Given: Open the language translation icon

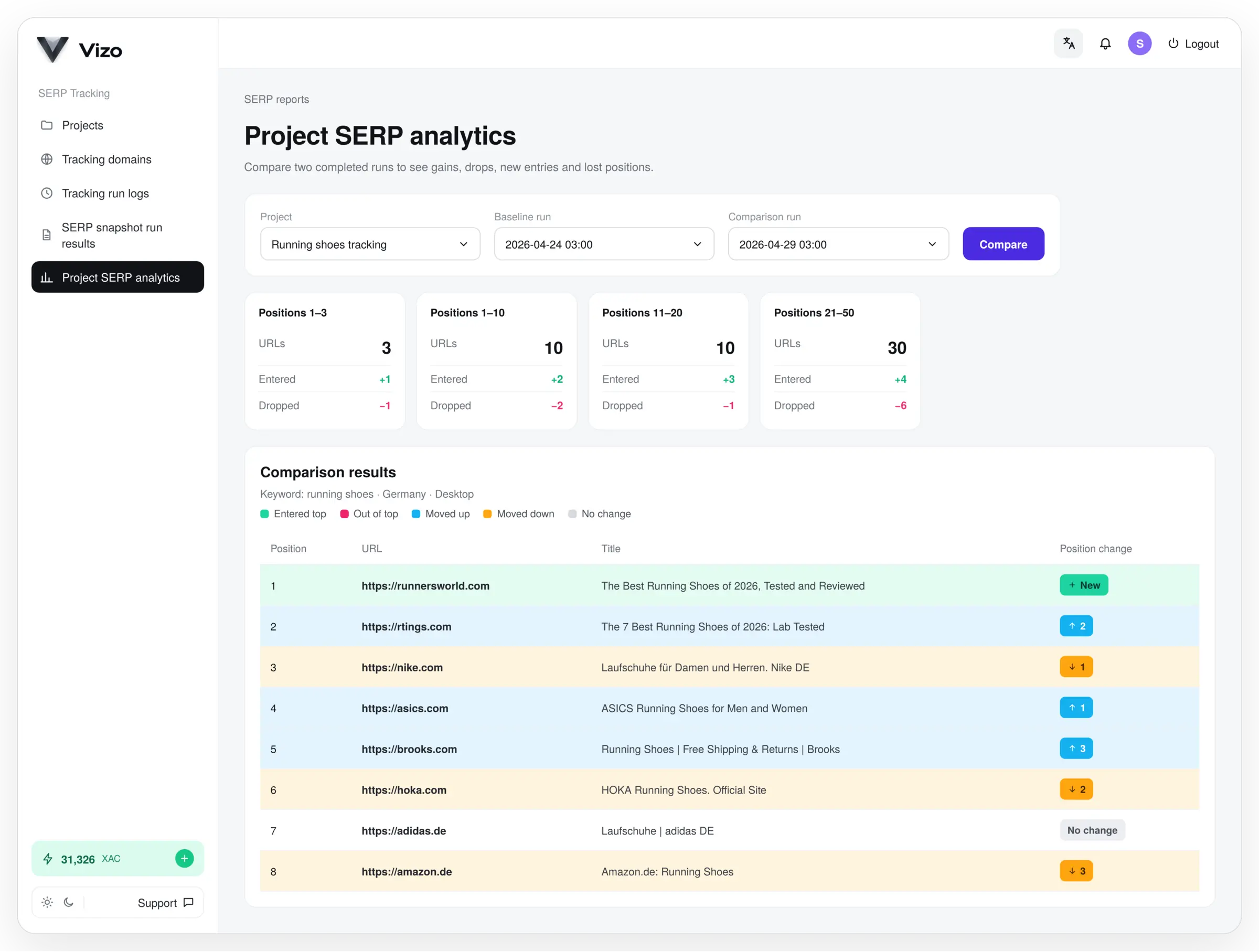Looking at the screenshot, I should tap(1069, 43).
